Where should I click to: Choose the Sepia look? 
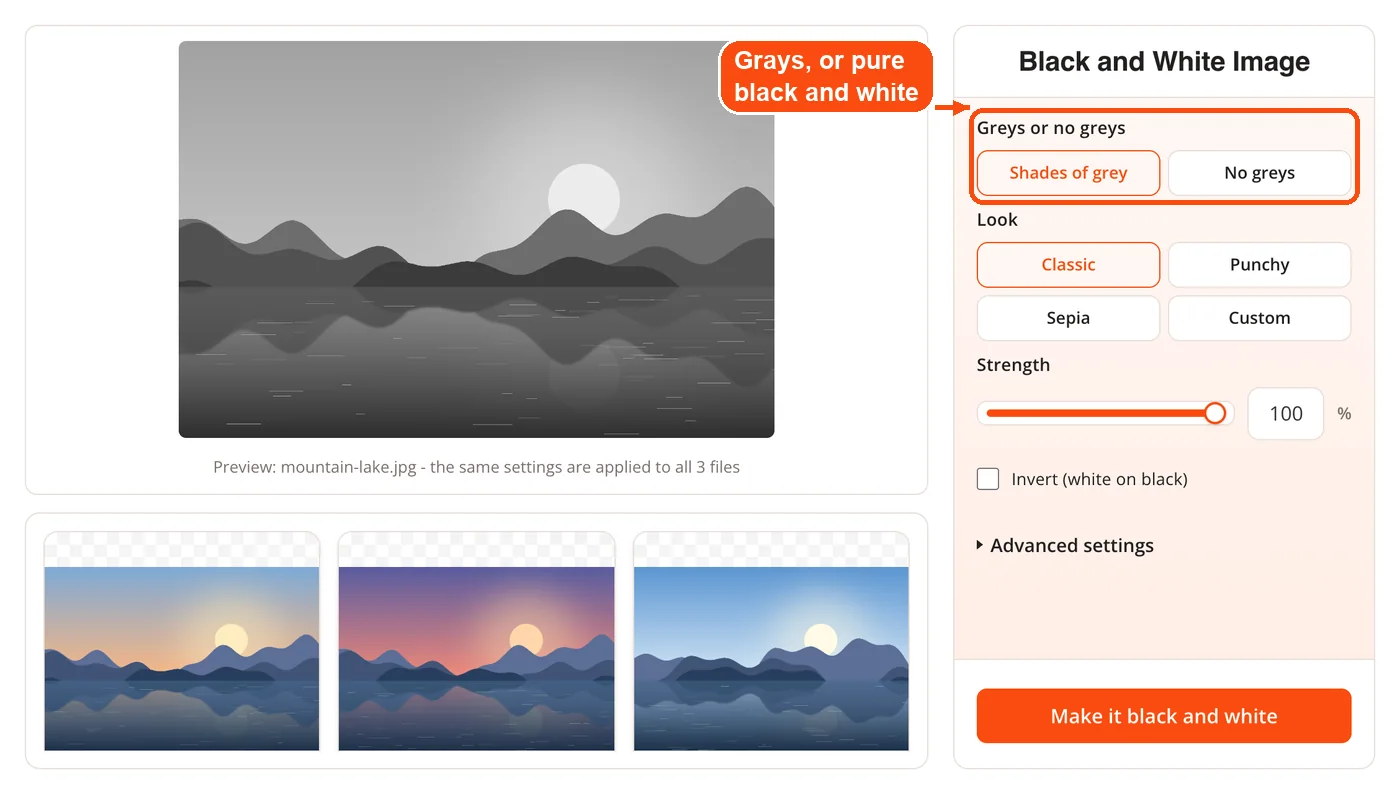coord(1068,318)
